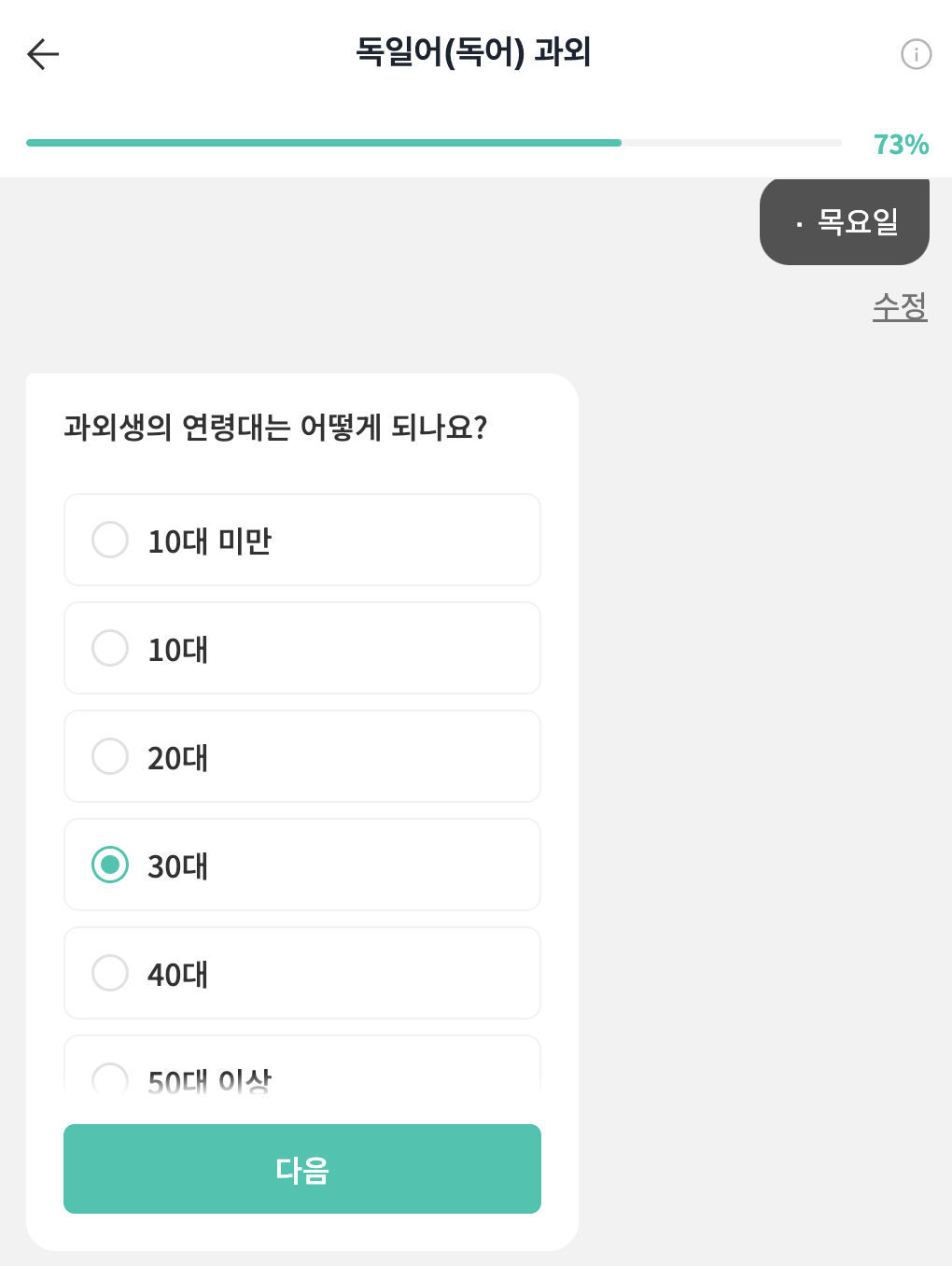The height and width of the screenshot is (1266, 952).
Task: Go back using the left arrow
Action: click(x=43, y=54)
